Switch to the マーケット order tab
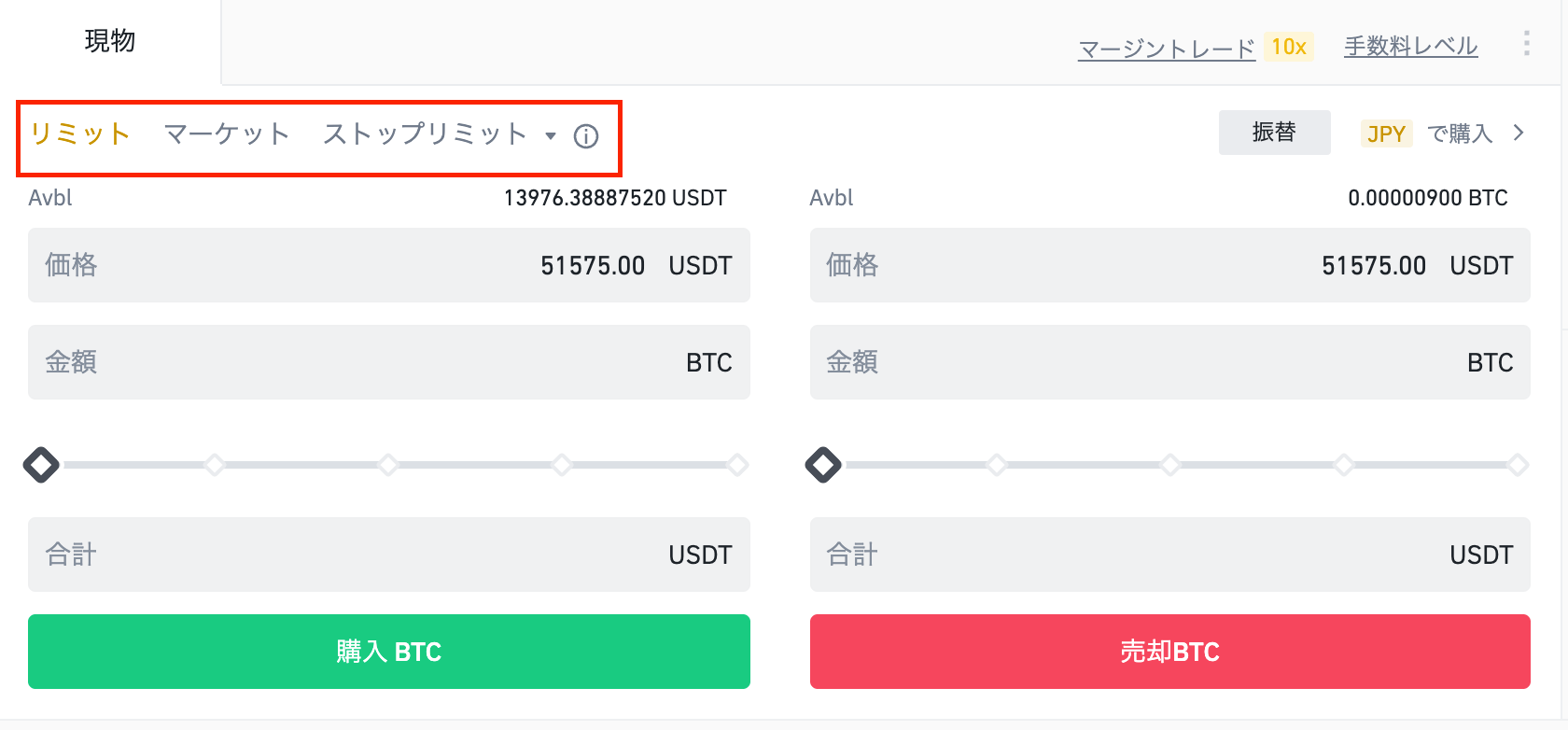This screenshot has width=1568, height=730. point(227,133)
